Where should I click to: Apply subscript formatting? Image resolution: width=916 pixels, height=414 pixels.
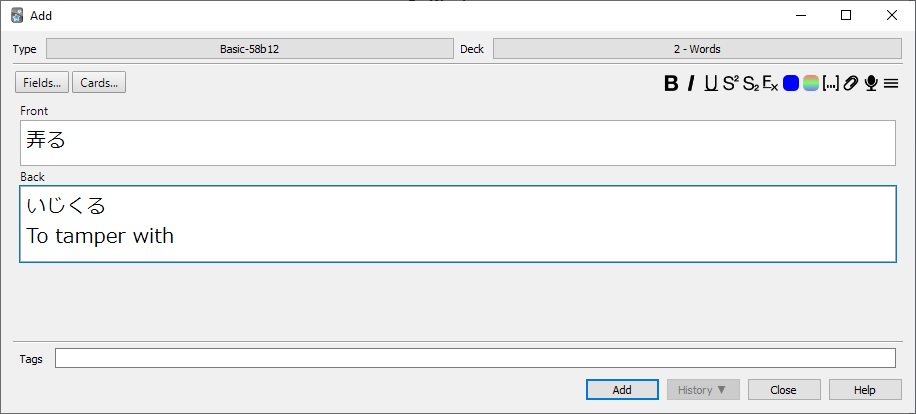(x=750, y=84)
